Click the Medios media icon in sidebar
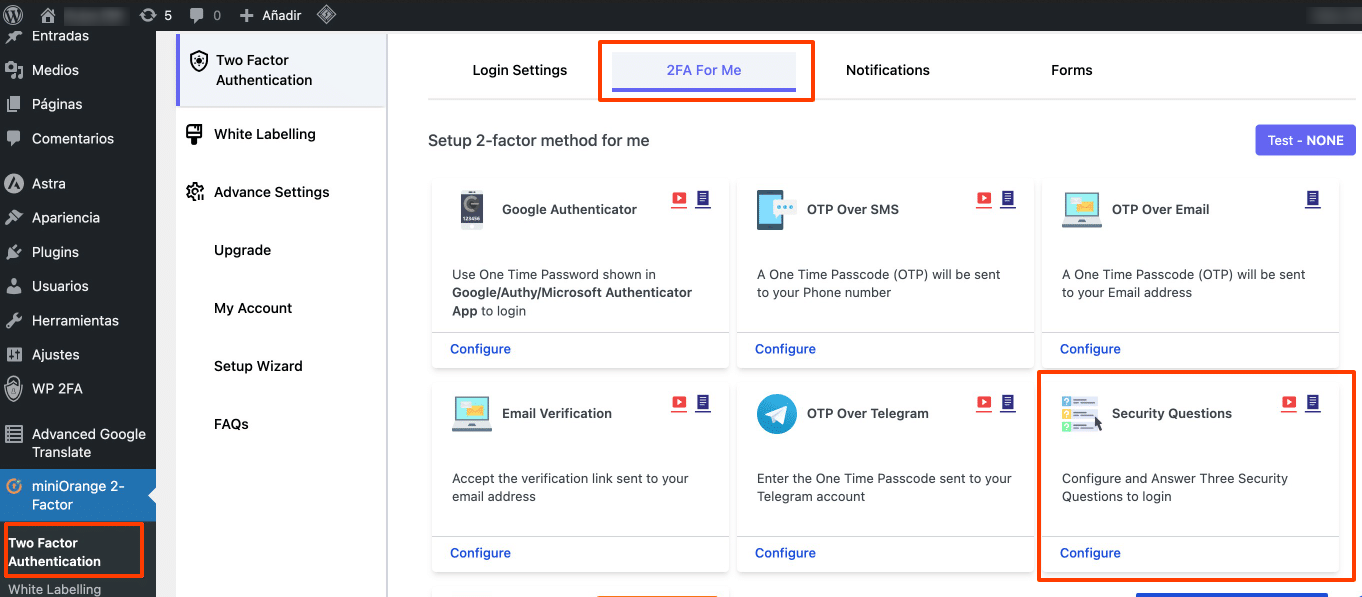The image size is (1362, 597). coord(14,70)
